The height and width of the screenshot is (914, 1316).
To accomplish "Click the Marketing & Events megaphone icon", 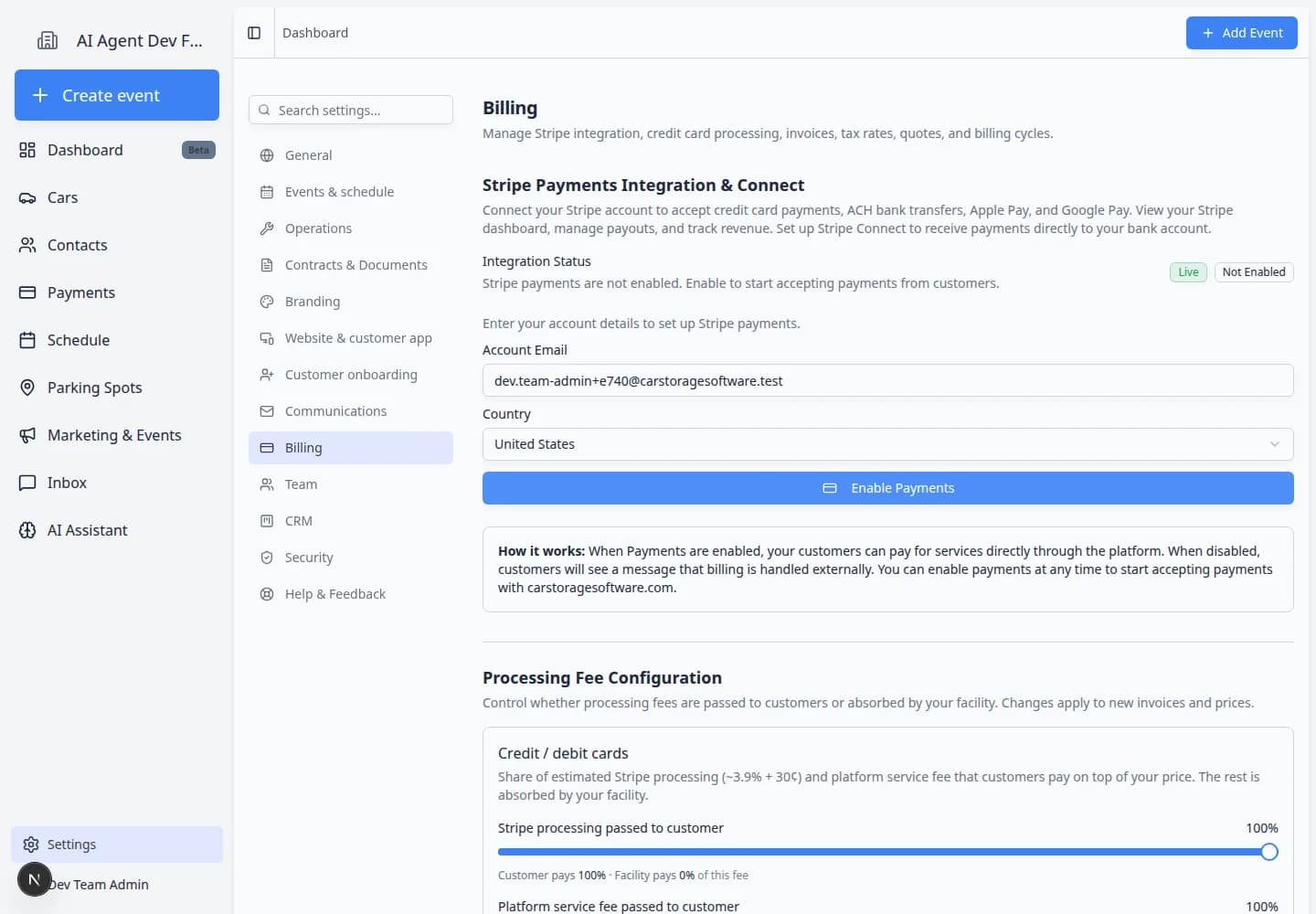I will pos(27,435).
